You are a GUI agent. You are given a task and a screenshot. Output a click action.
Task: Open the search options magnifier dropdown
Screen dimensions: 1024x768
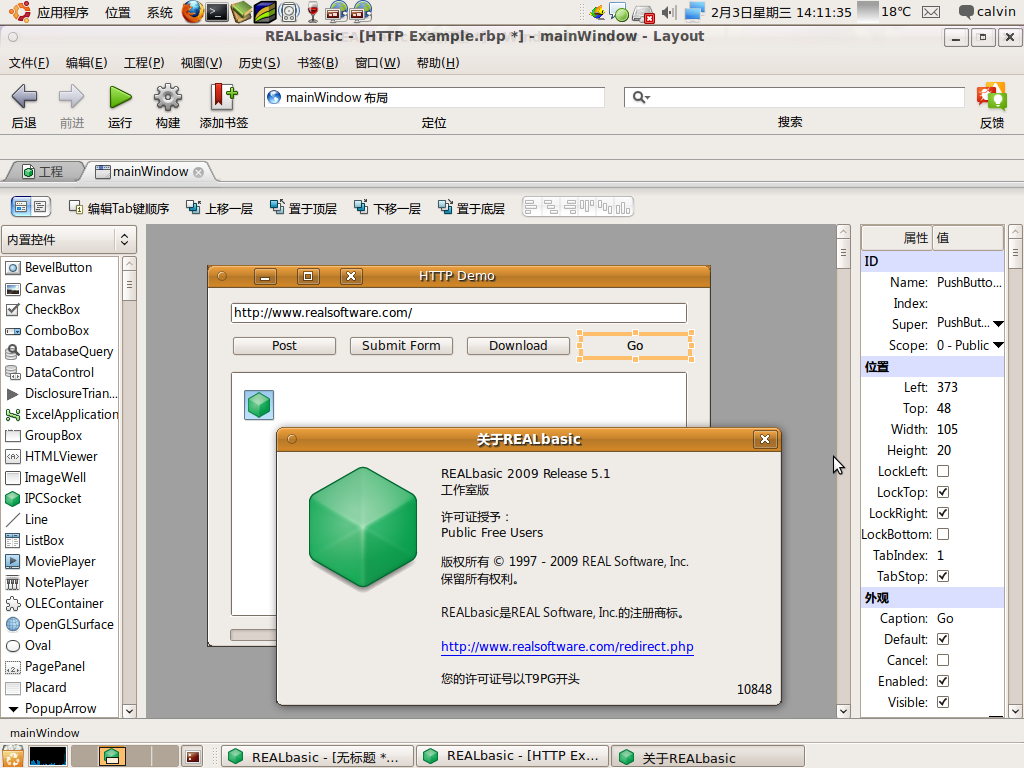641,97
